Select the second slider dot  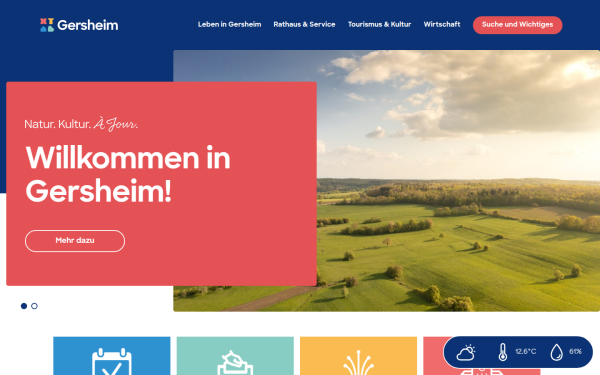click(x=34, y=306)
